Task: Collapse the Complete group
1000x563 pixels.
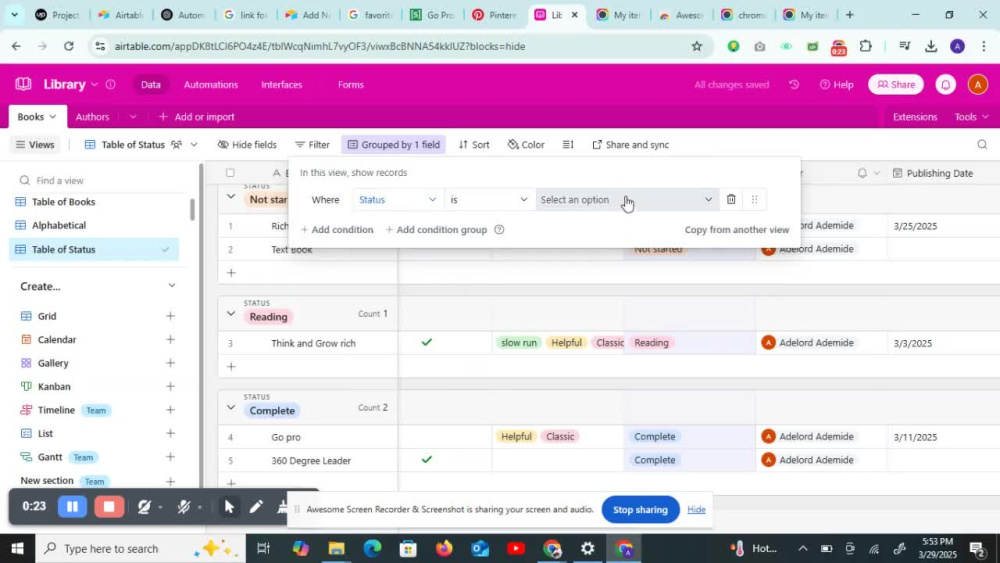Action: click(231, 407)
